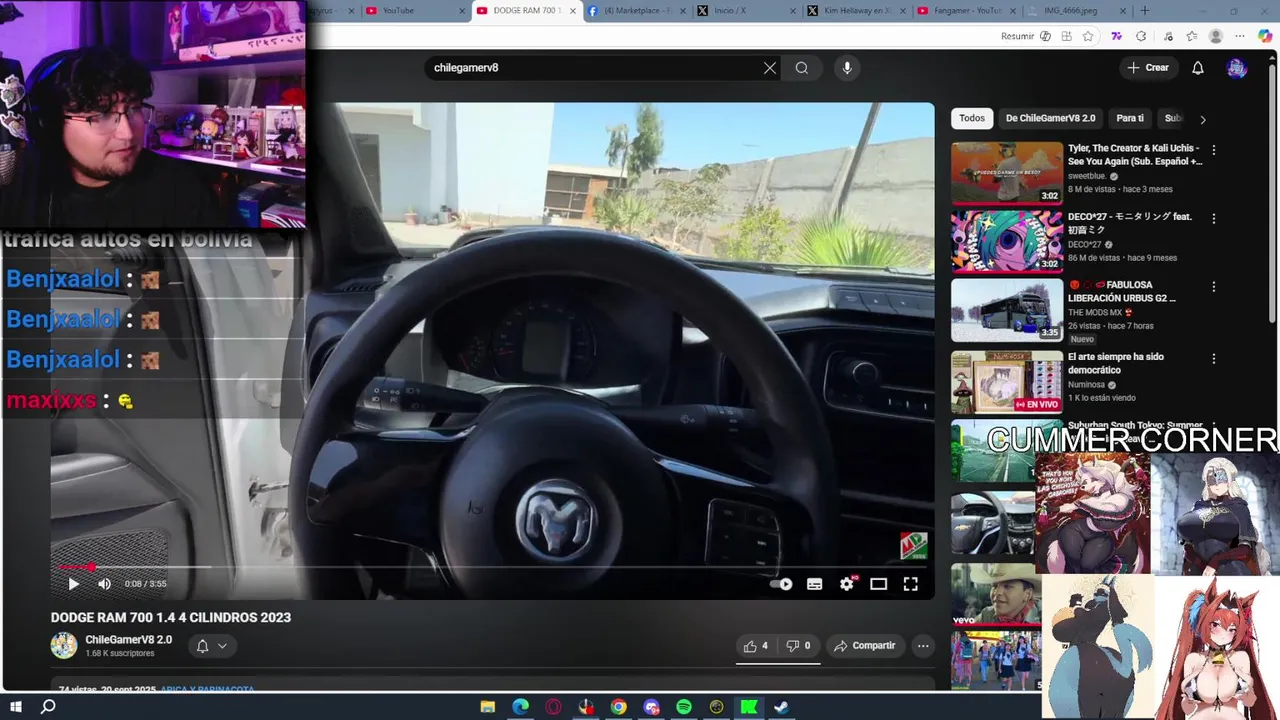
Task: Open the THE MODS MX bus video thumbnail
Action: [x=1007, y=310]
